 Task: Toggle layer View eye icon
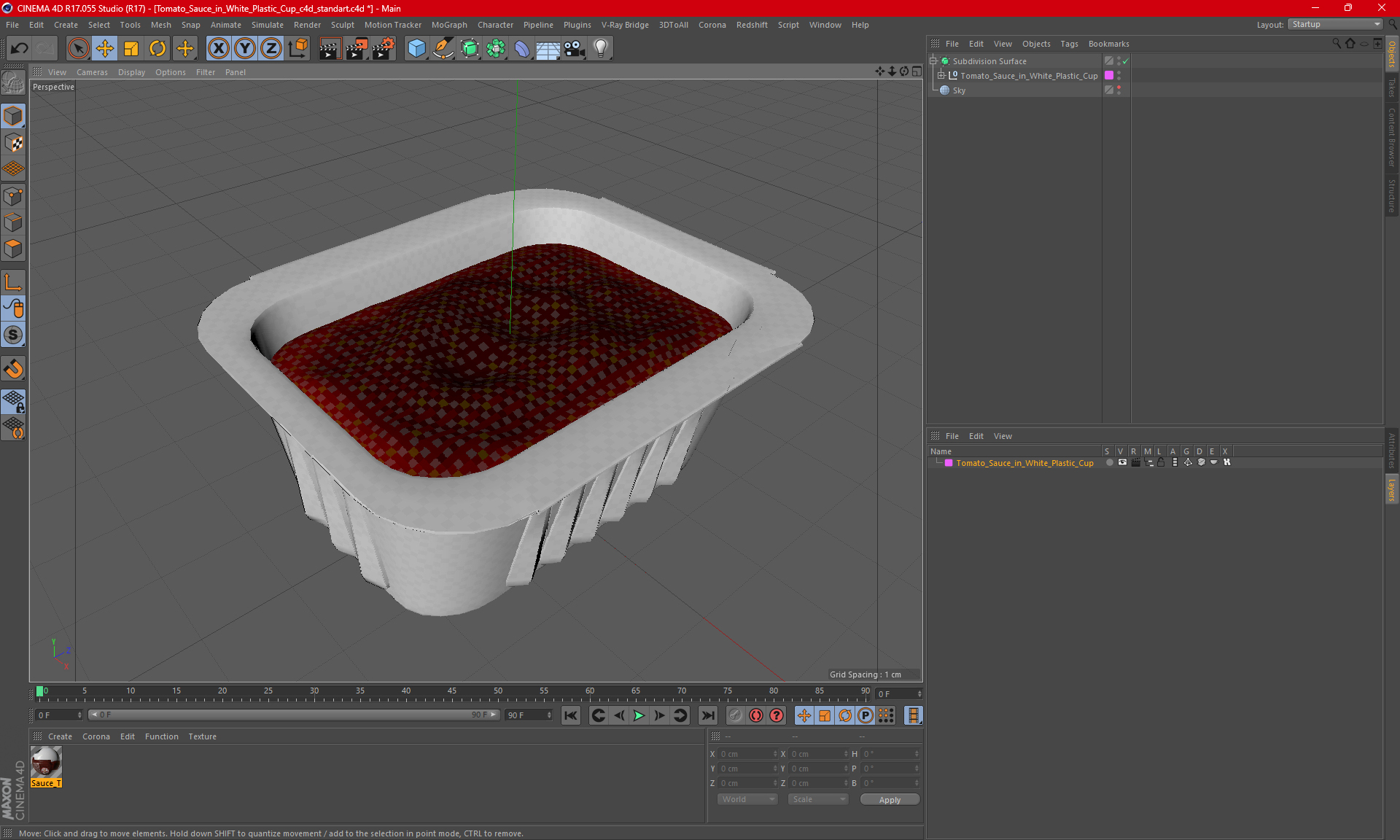(1122, 462)
